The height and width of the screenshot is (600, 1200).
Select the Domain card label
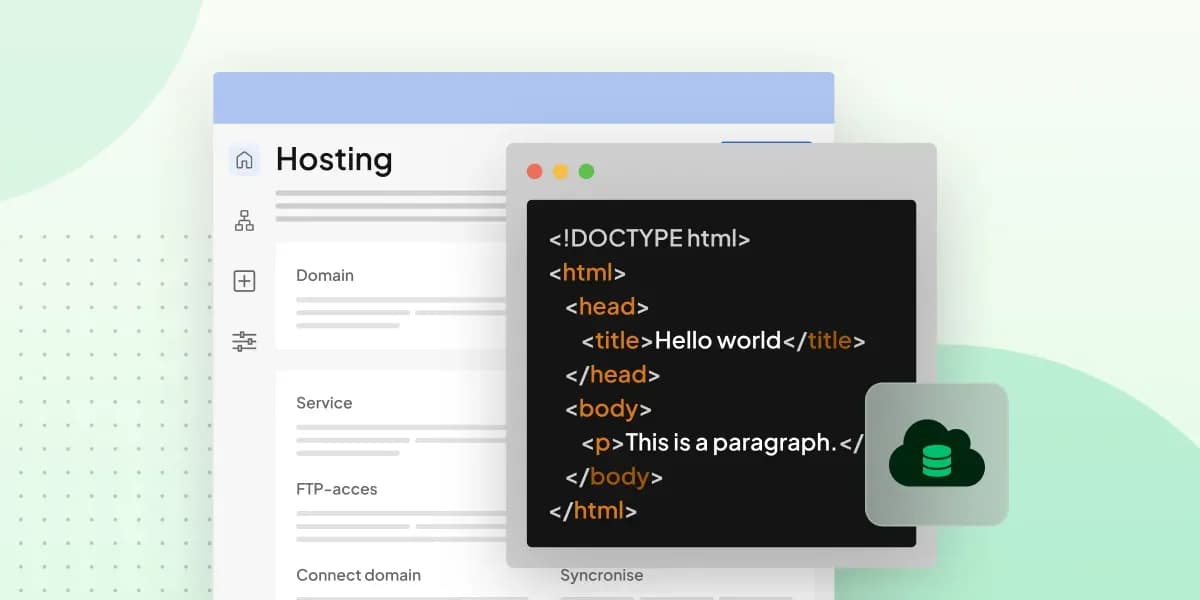pos(325,275)
